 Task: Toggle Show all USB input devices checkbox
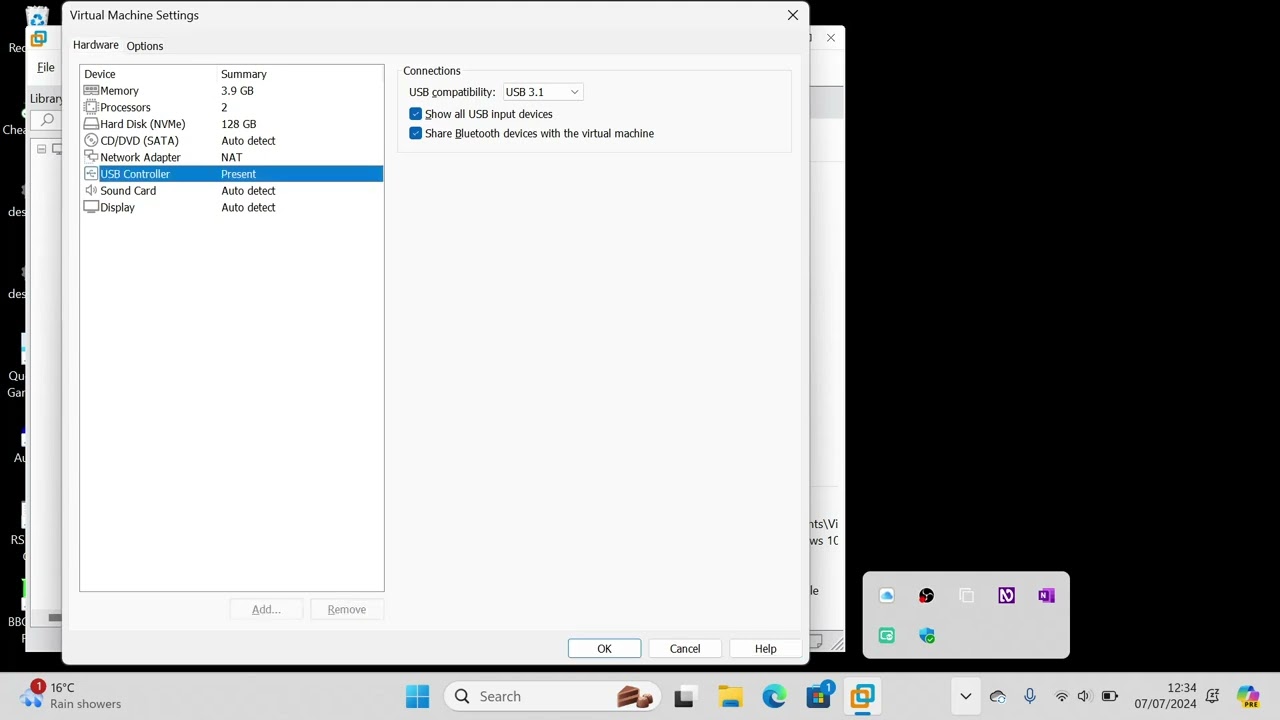(x=416, y=114)
